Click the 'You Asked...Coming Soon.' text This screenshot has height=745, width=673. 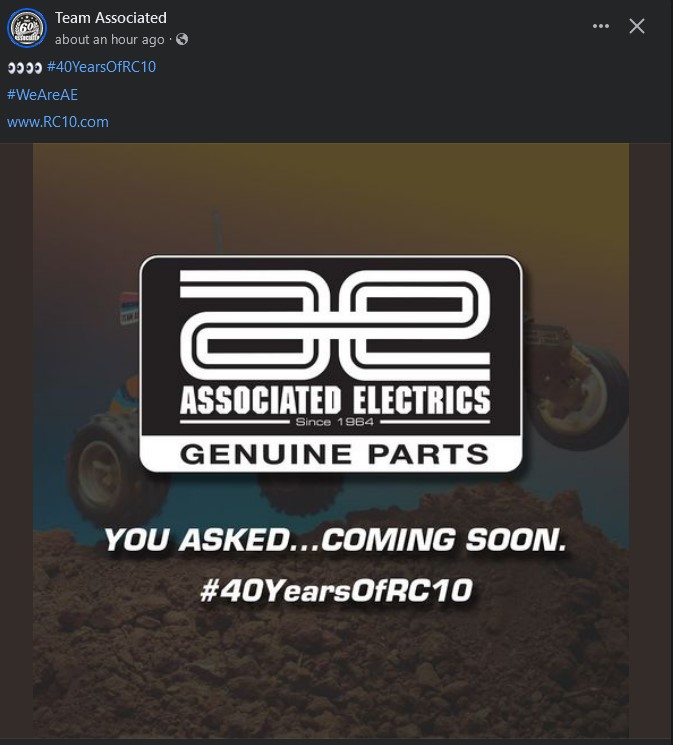[336, 540]
